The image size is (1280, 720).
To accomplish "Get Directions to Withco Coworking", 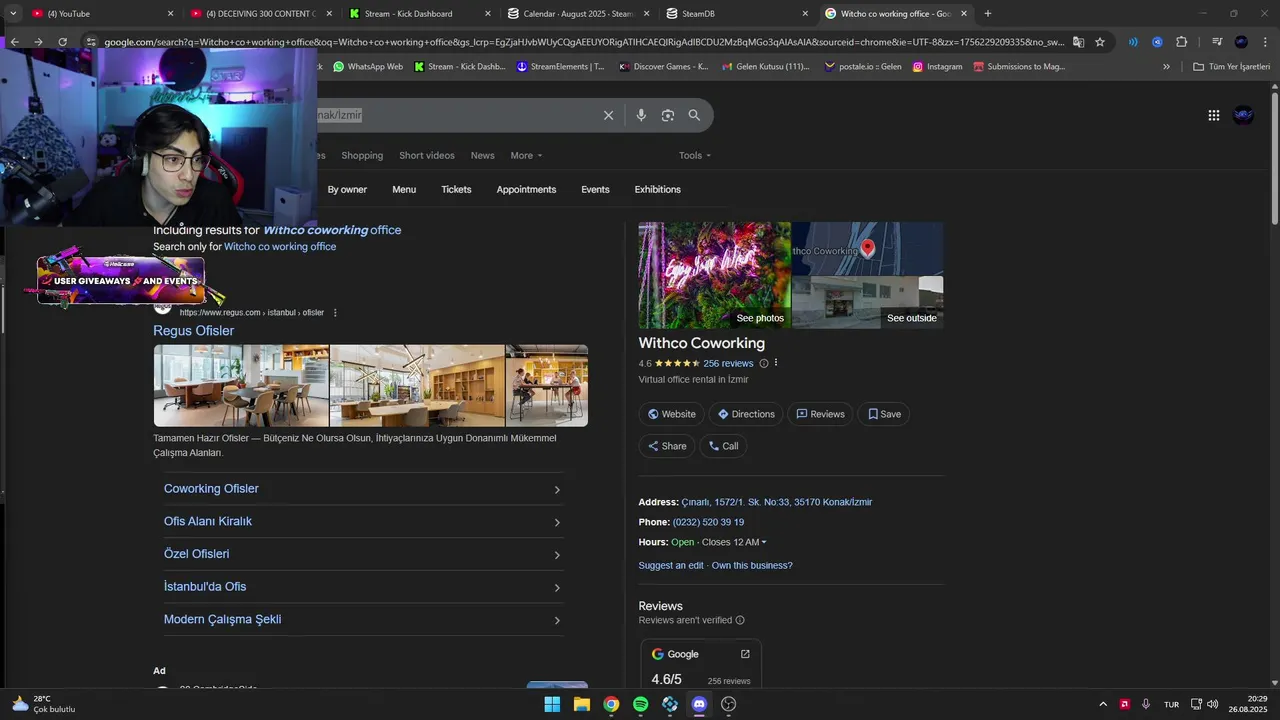I will tap(746, 414).
